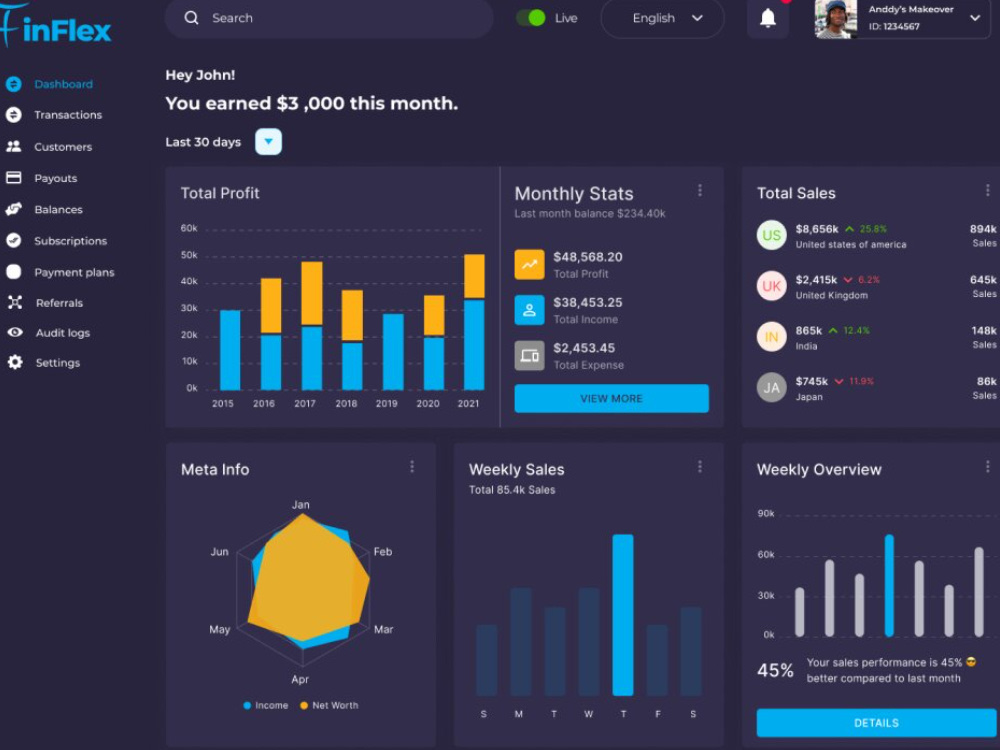Viewport: 1000px width, 750px height.
Task: Click the Audit logs eye icon
Action: coord(15,332)
